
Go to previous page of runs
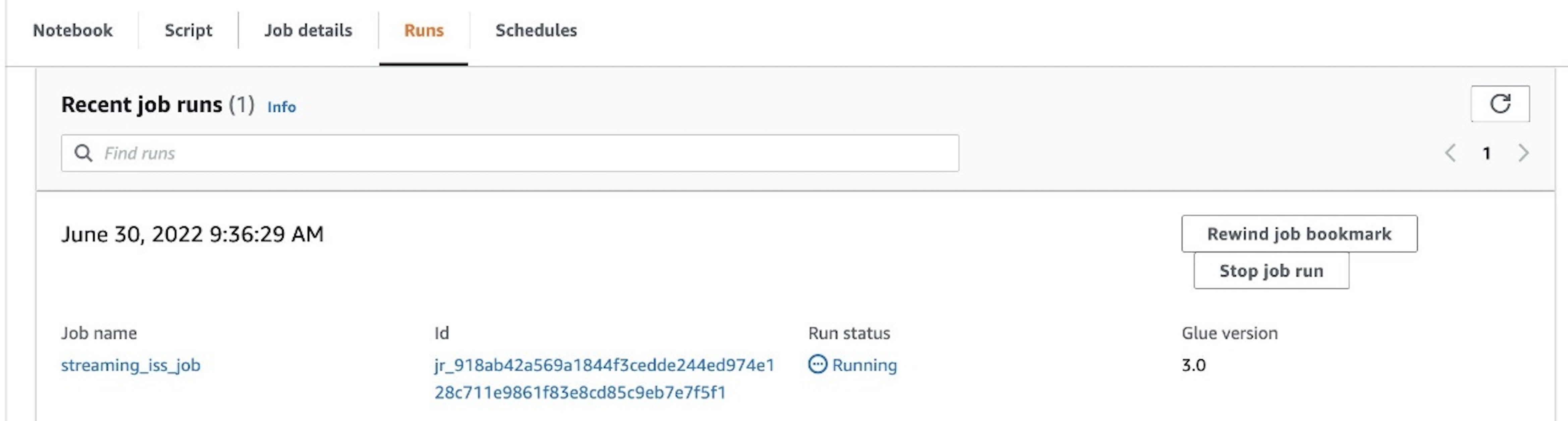[x=1451, y=153]
